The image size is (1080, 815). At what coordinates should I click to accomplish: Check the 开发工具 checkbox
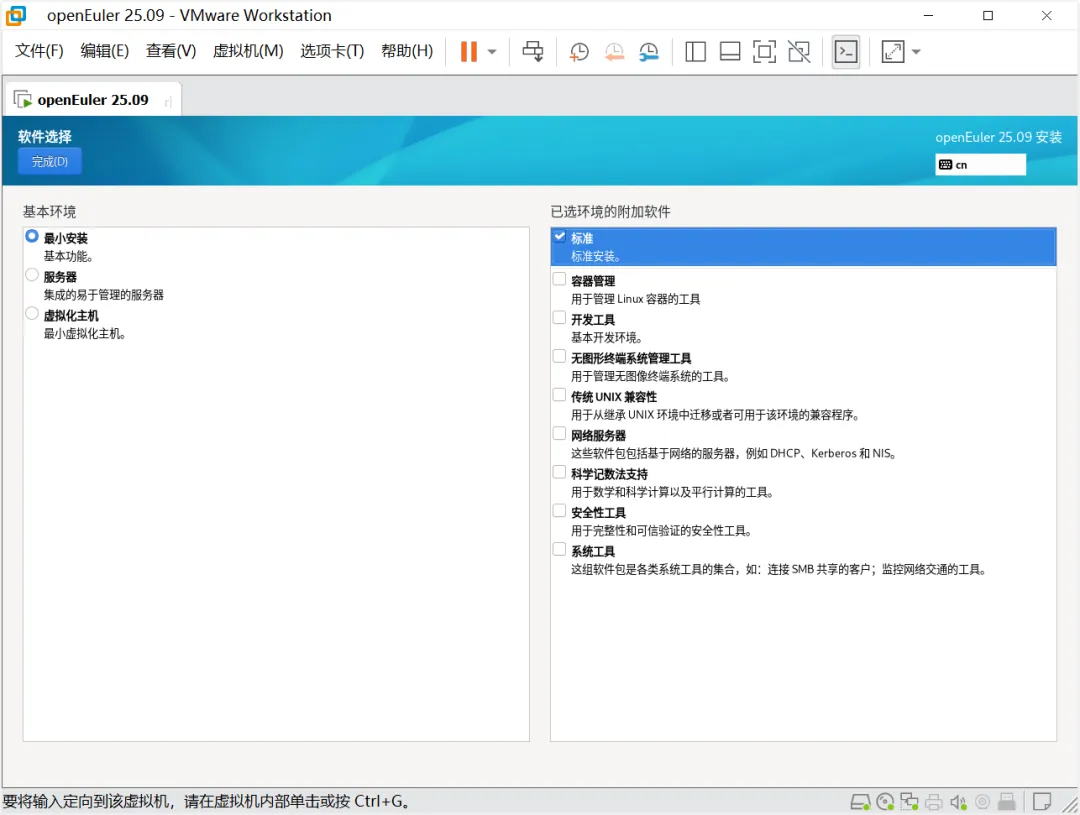pos(559,318)
